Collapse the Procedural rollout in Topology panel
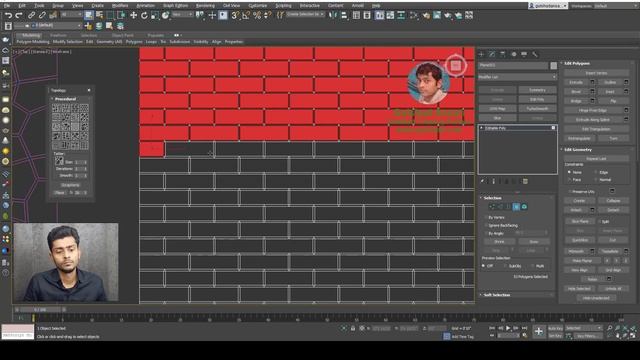640x360 pixels. 65,99
